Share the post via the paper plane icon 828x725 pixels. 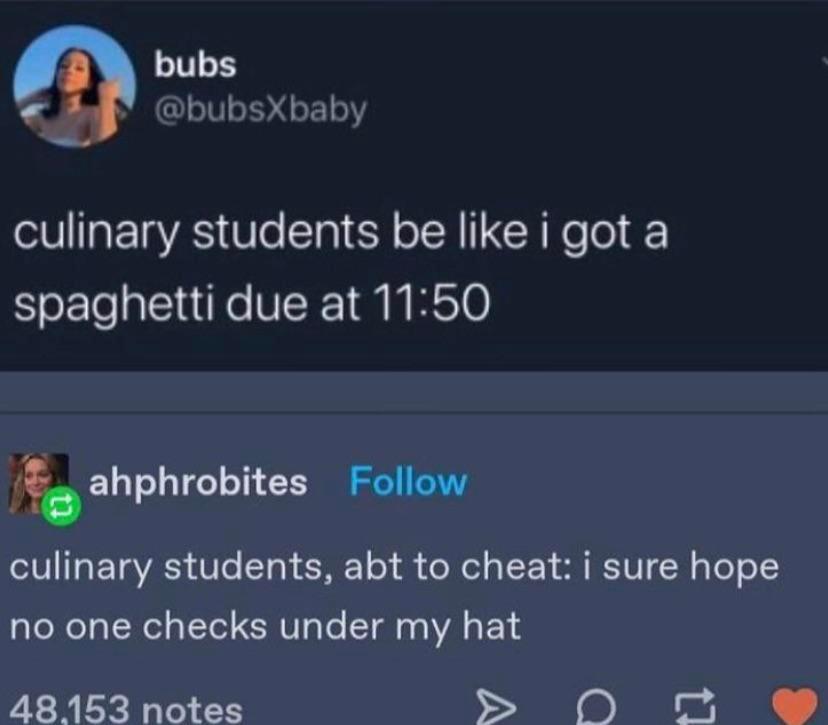495,707
